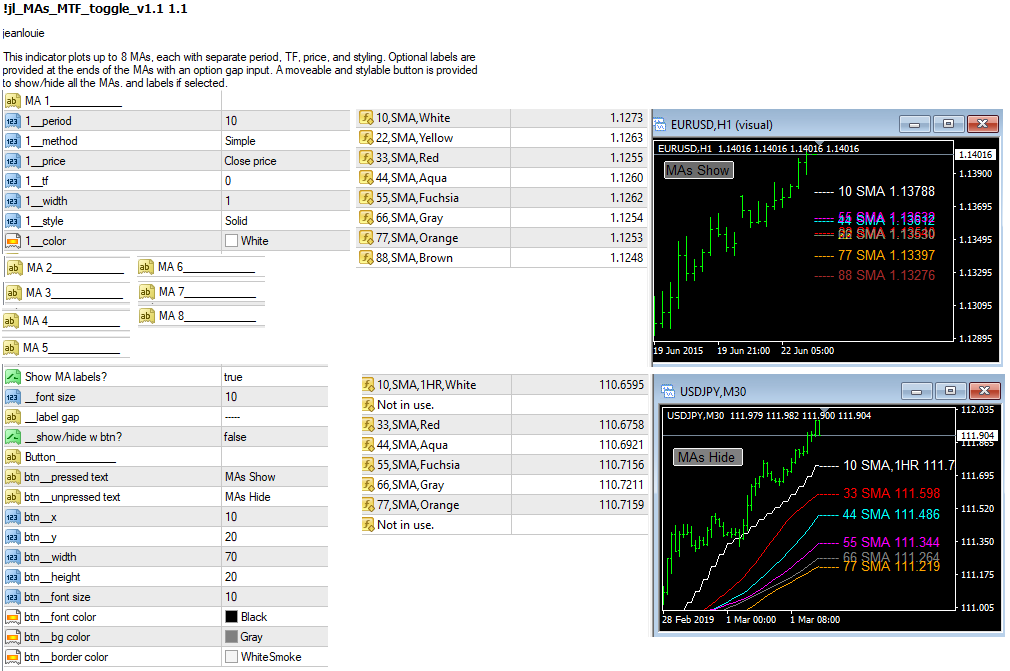1010x671 pixels.
Task: Click the 88,SMA,Brown data window icon
Action: tap(367, 258)
